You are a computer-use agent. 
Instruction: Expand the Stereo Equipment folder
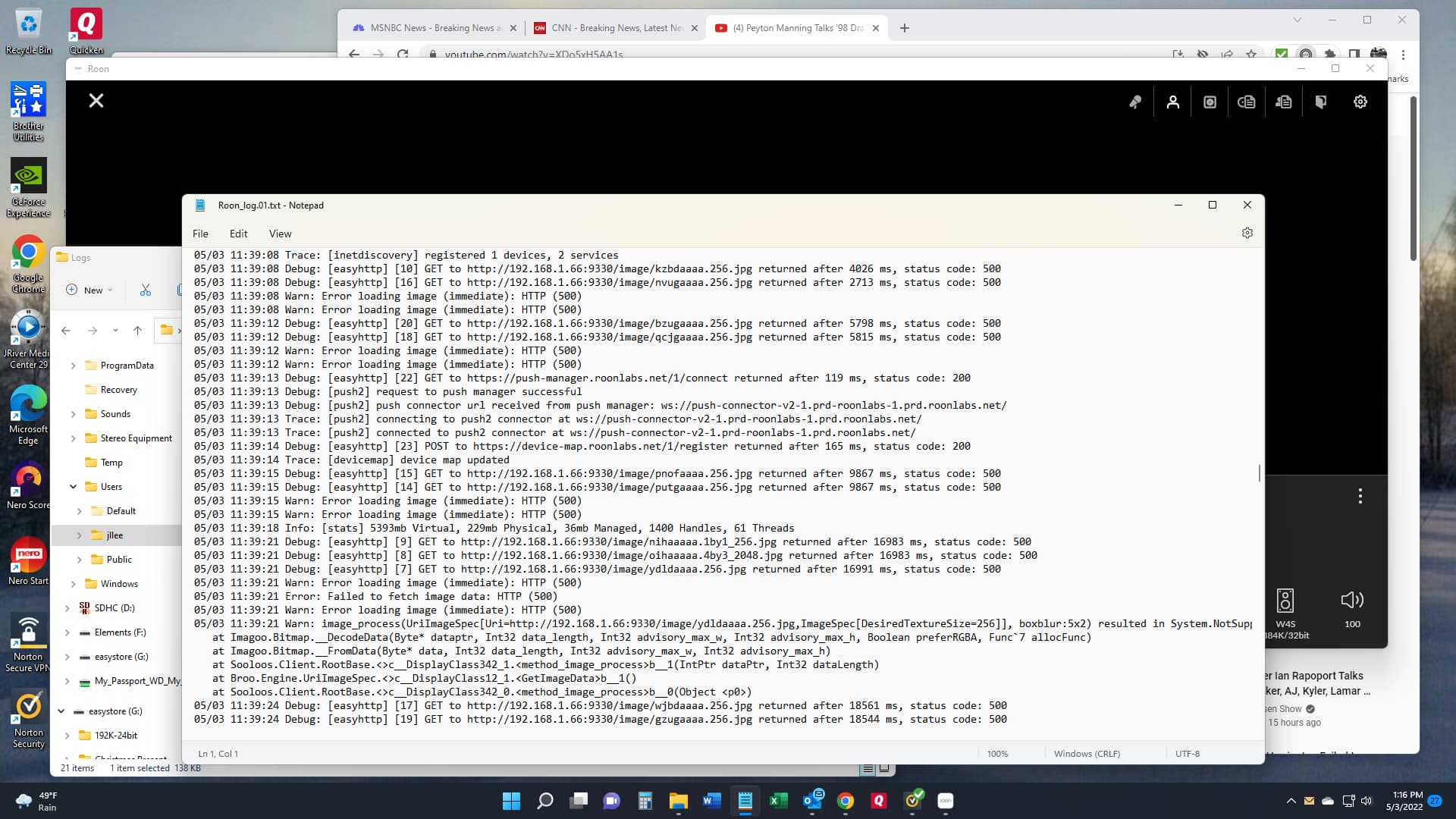click(x=73, y=438)
